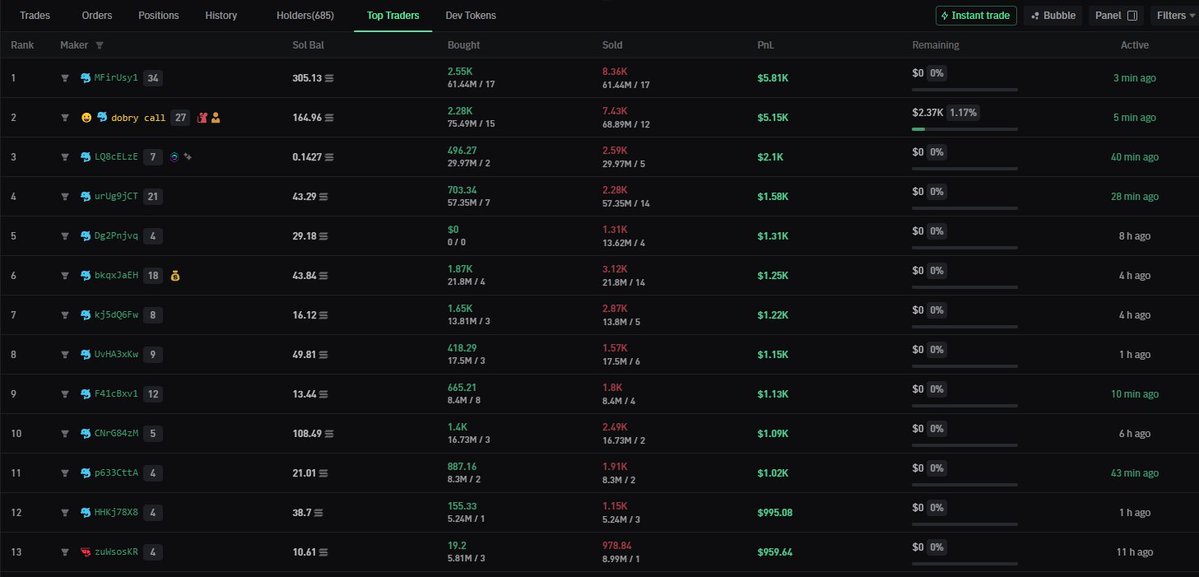Click the filter funnel in CNrG84zM row
Screen dimensions: 1199x577
(65, 433)
